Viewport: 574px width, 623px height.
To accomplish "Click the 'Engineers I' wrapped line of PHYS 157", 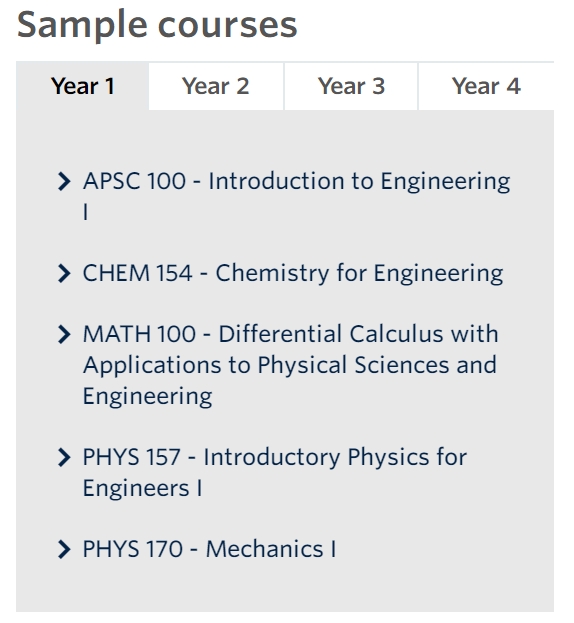I will [142, 488].
